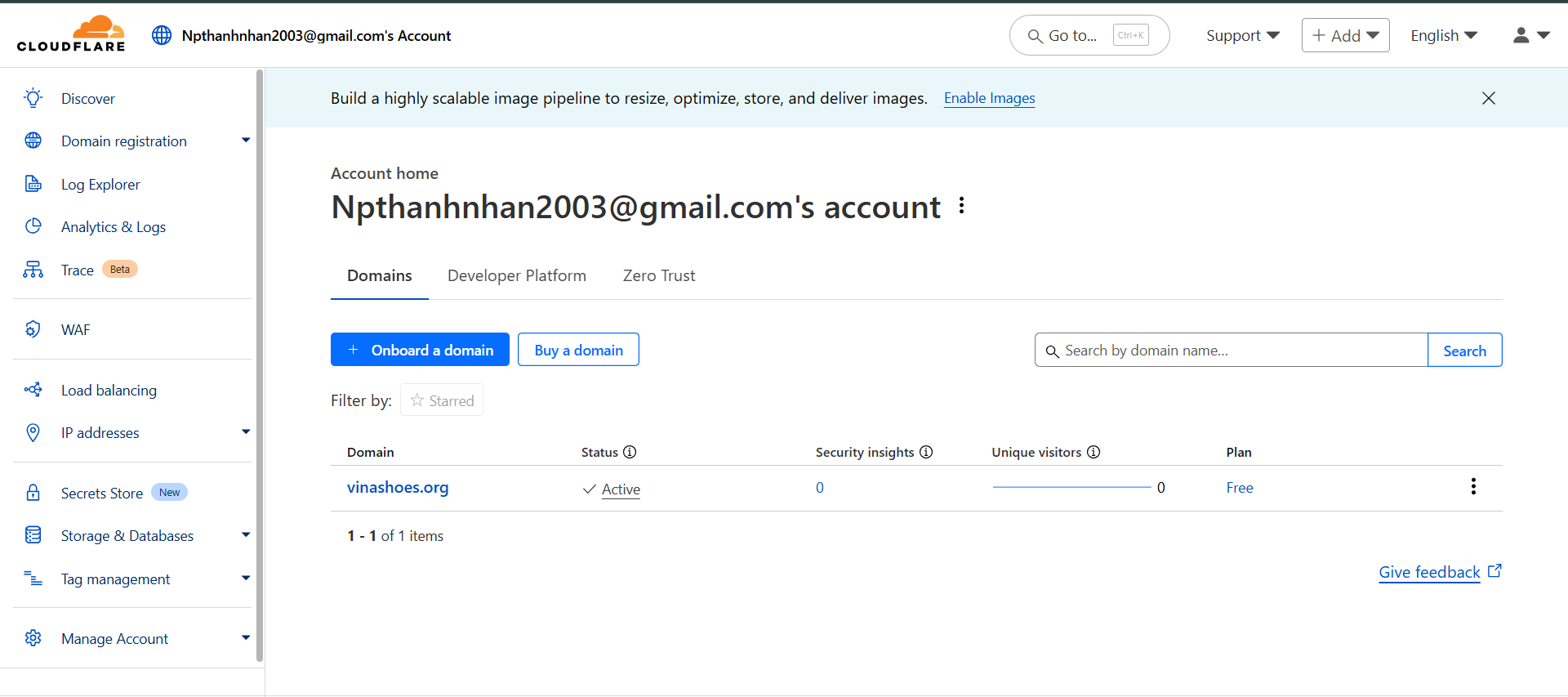
Task: Click the IP addresses pin icon
Action: pos(33,432)
